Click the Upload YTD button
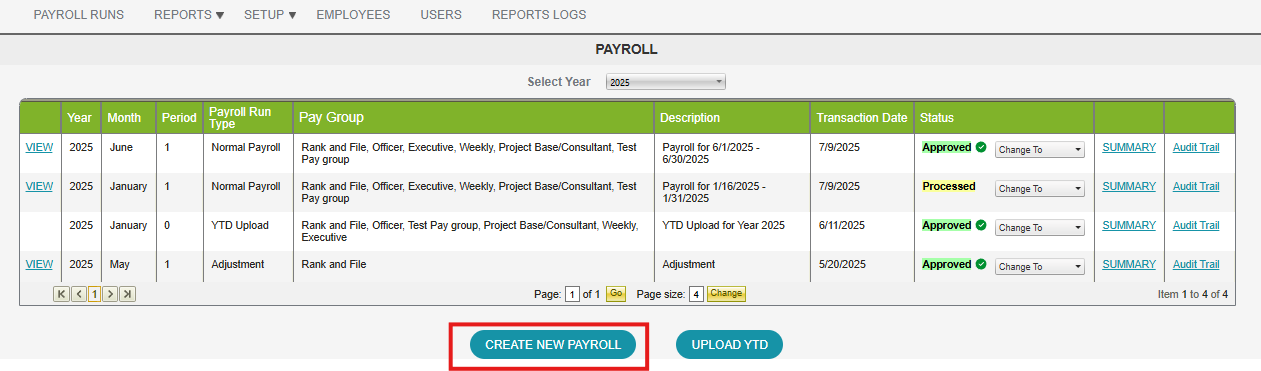Viewport: 1261px width, 371px height. tap(729, 344)
